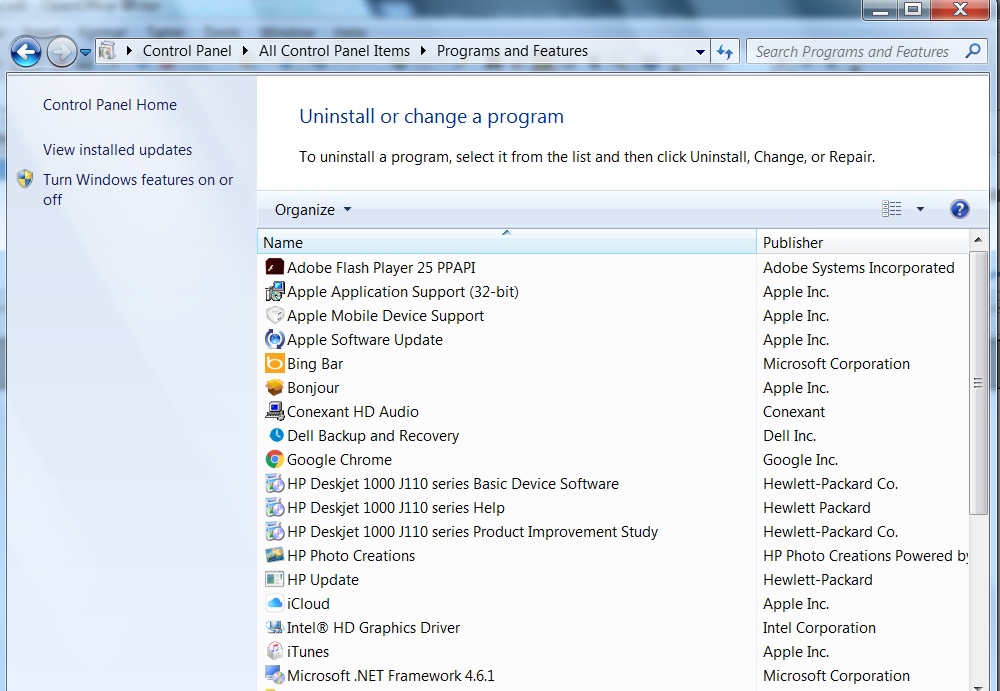Click the vertical scrollbar thumb
Screen dimensions: 1000x691
click(x=978, y=383)
